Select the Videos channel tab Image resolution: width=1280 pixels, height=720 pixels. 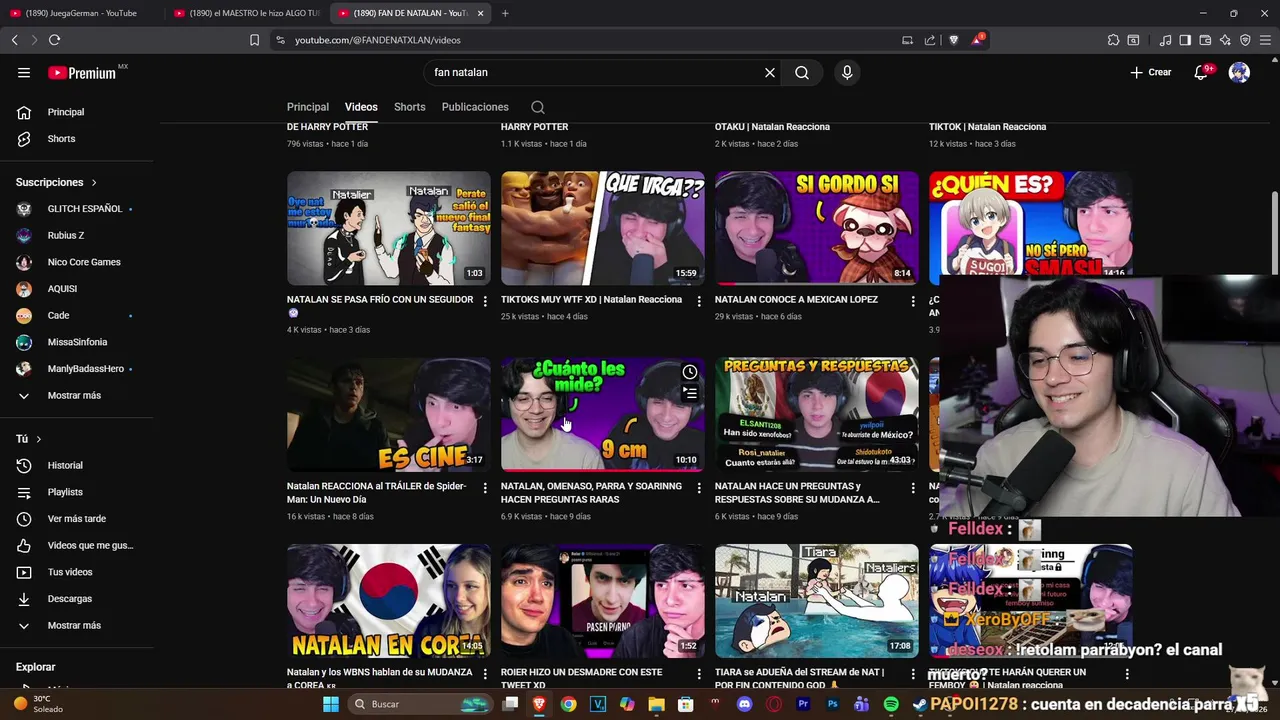361,107
